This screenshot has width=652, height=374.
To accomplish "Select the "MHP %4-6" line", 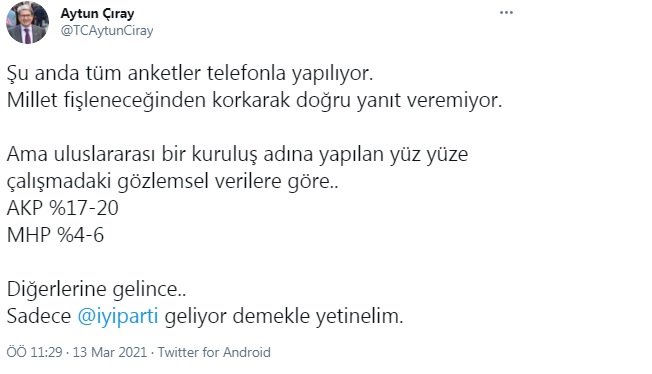I will (x=55, y=235).
